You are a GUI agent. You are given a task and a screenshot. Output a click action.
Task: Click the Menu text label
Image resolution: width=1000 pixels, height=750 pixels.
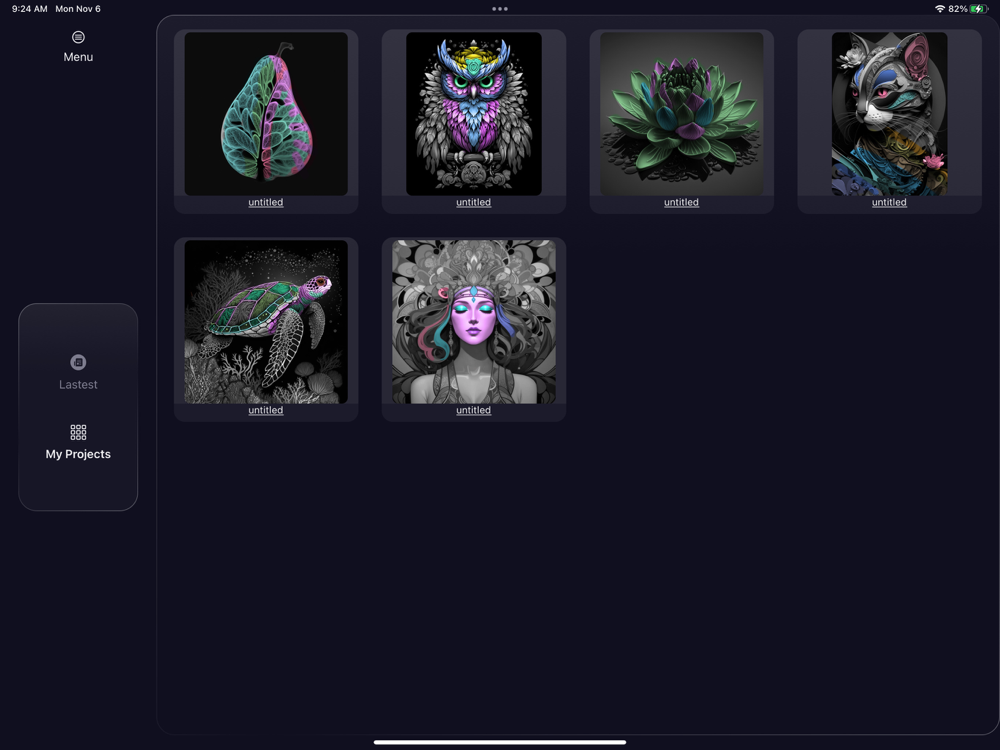pos(78,57)
